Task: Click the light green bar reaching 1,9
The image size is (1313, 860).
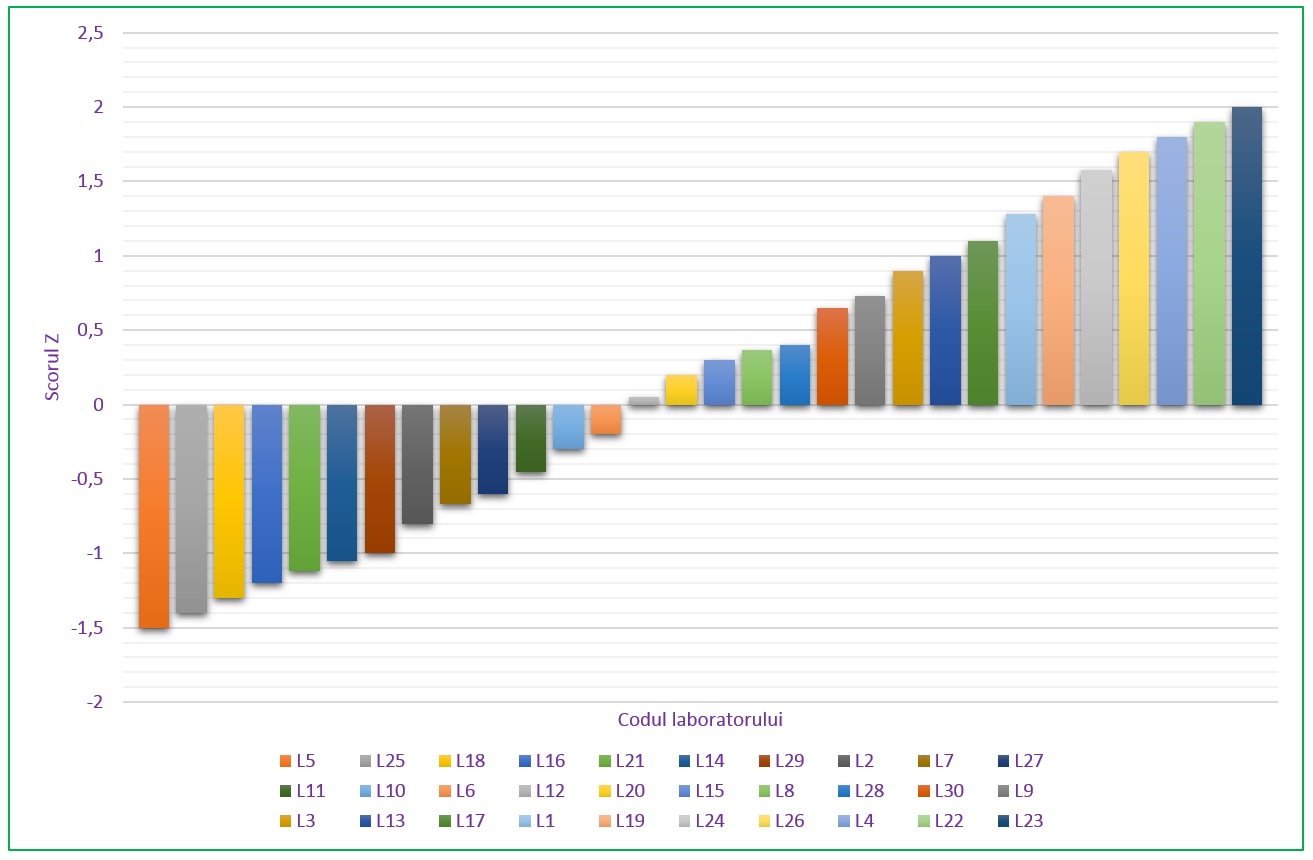Action: 1209,263
